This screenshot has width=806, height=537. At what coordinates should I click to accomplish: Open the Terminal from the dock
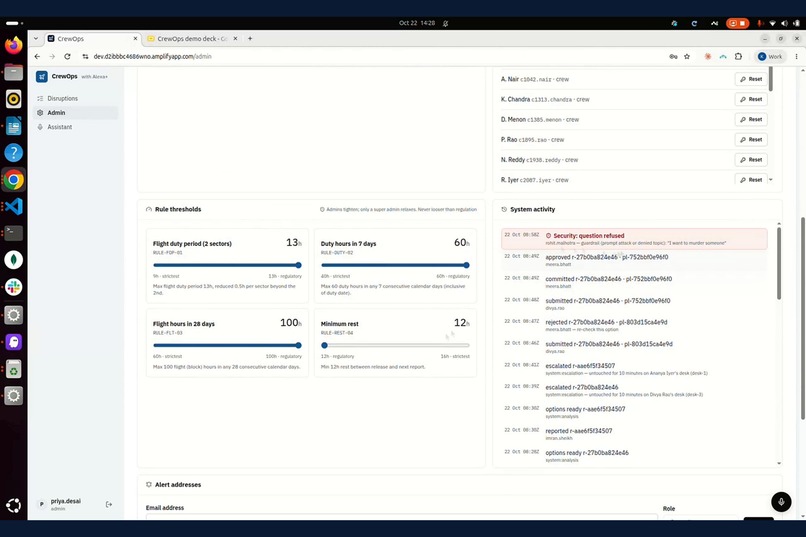pyautogui.click(x=14, y=233)
